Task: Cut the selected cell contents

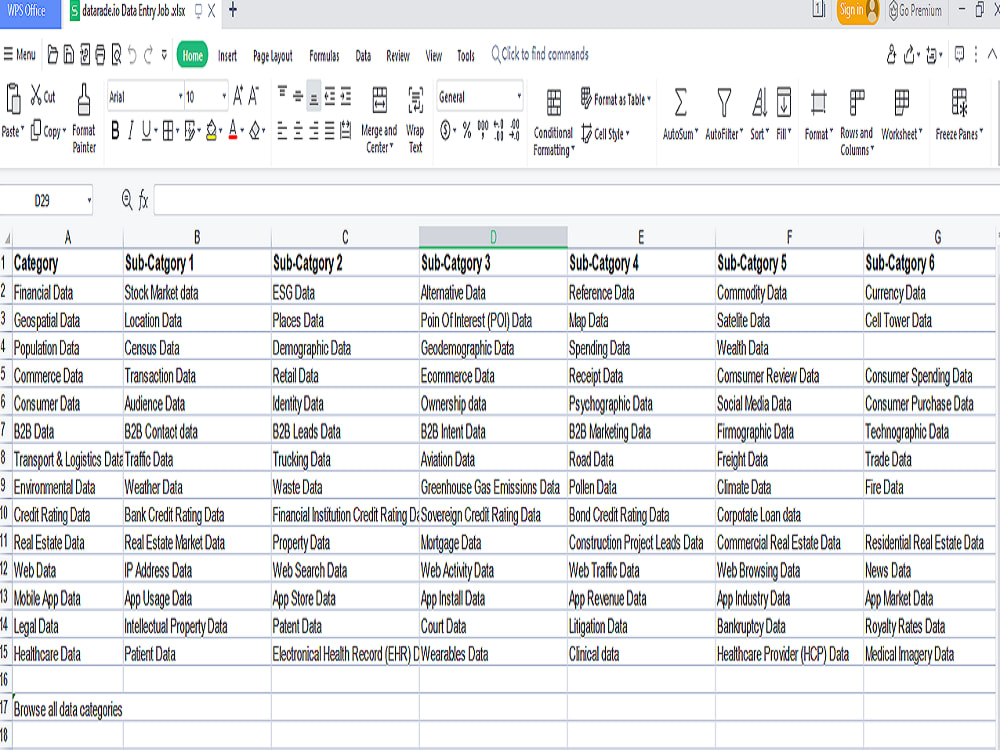Action: coord(43,96)
